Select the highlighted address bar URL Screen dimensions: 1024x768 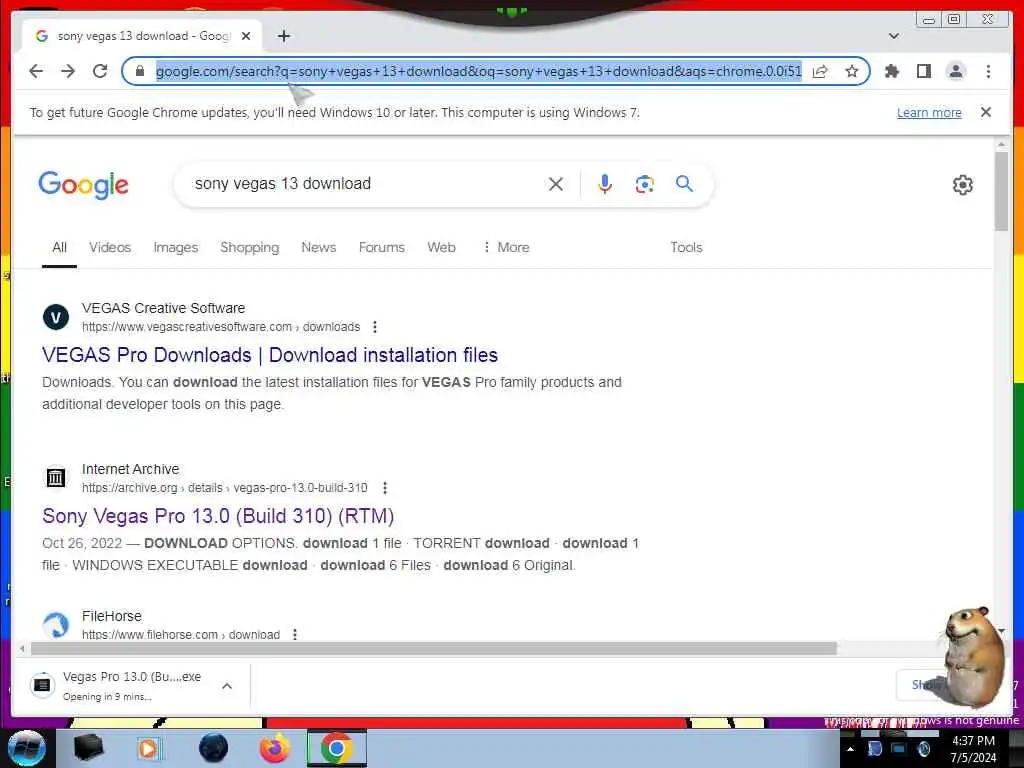click(x=479, y=71)
